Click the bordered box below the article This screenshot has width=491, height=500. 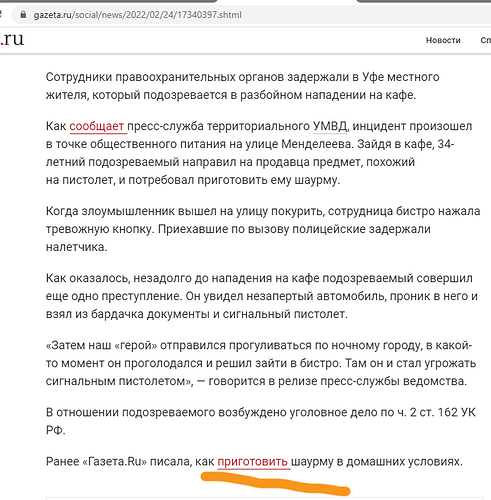tap(265, 499)
